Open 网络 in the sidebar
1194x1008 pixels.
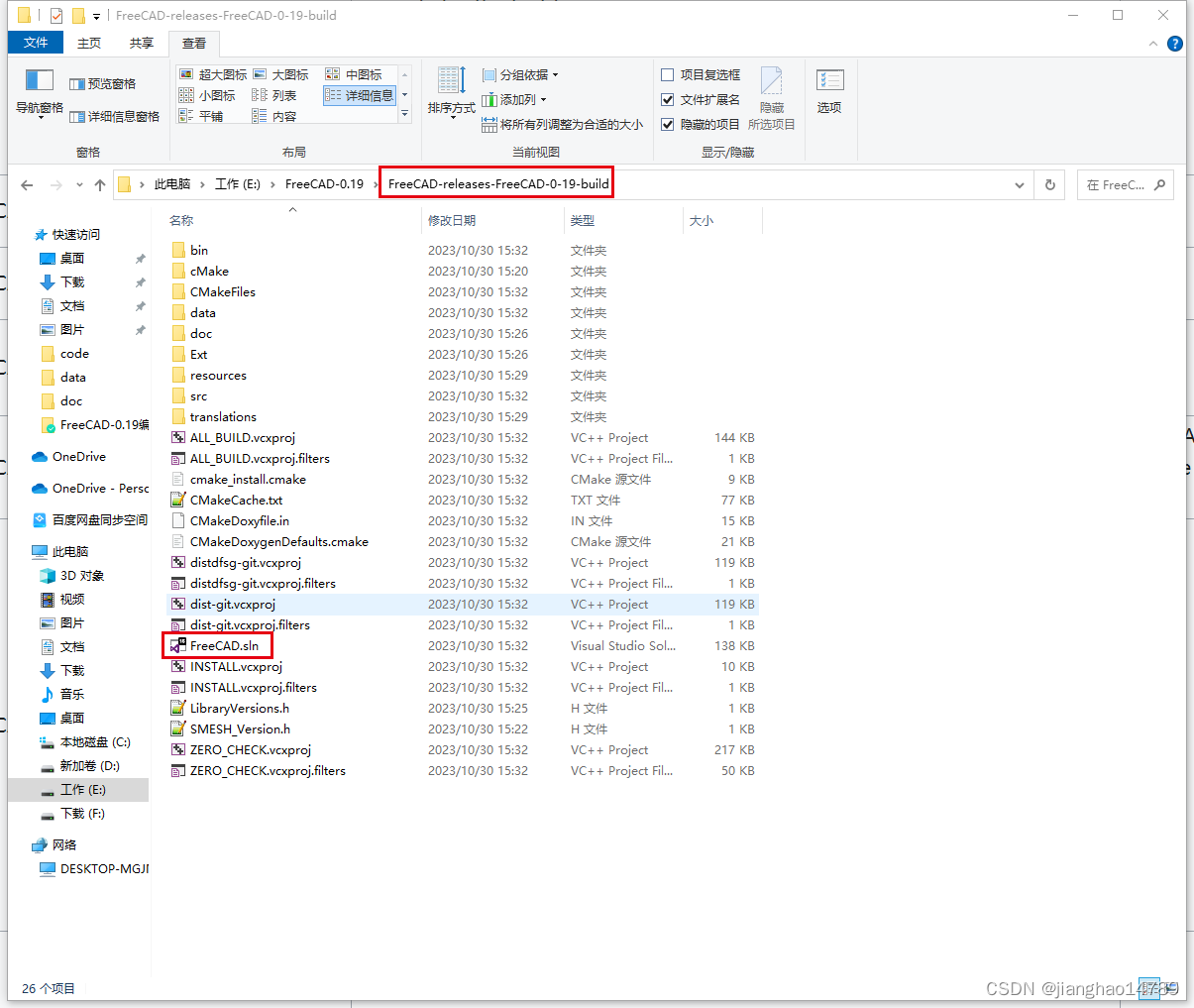tap(54, 845)
